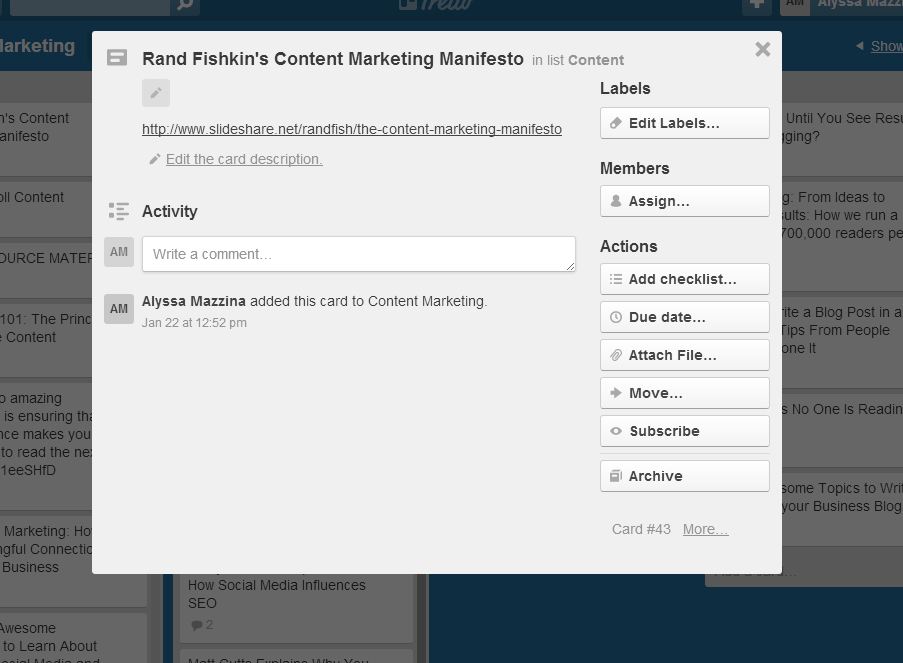Click Move card button
903x663 pixels.
(685, 393)
